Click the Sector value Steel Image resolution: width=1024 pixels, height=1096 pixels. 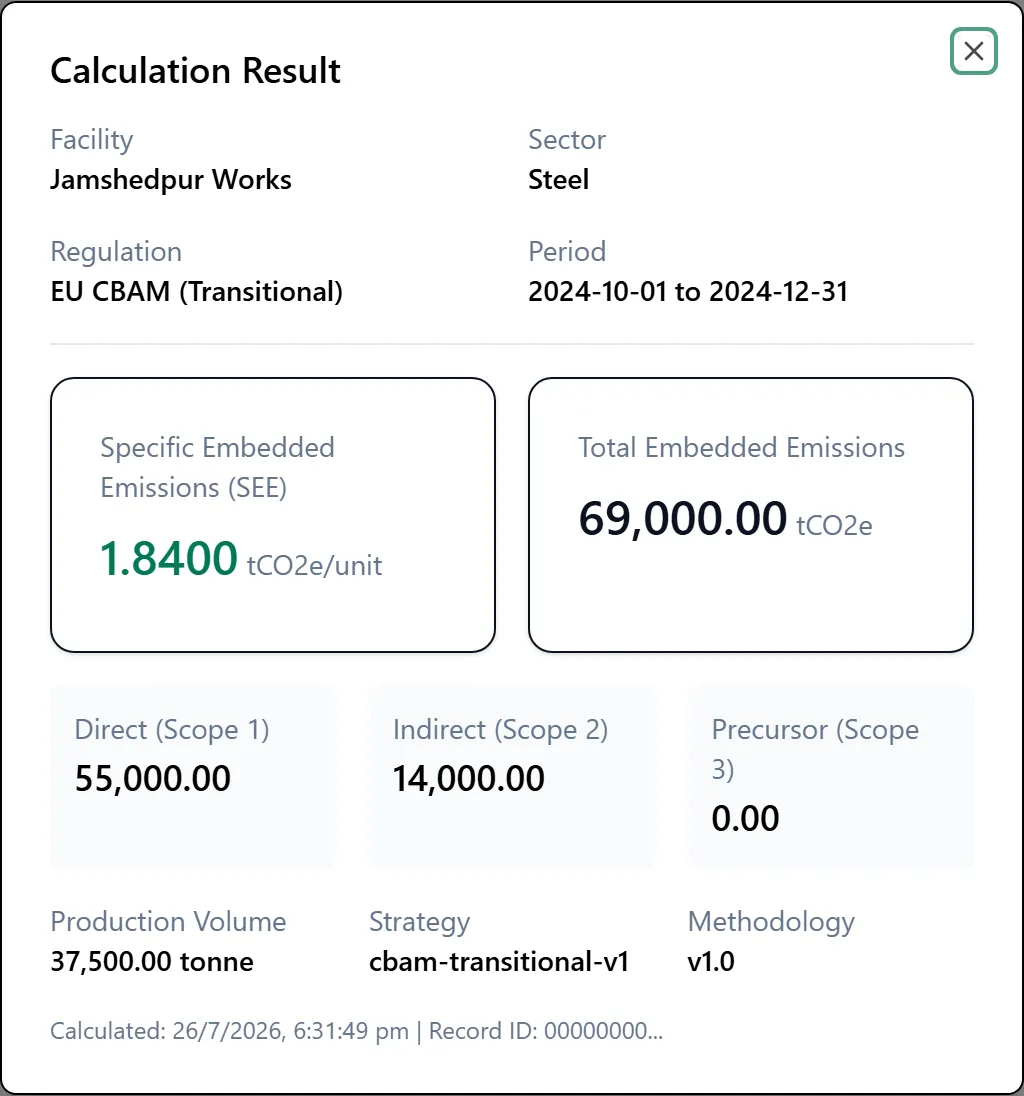click(558, 180)
